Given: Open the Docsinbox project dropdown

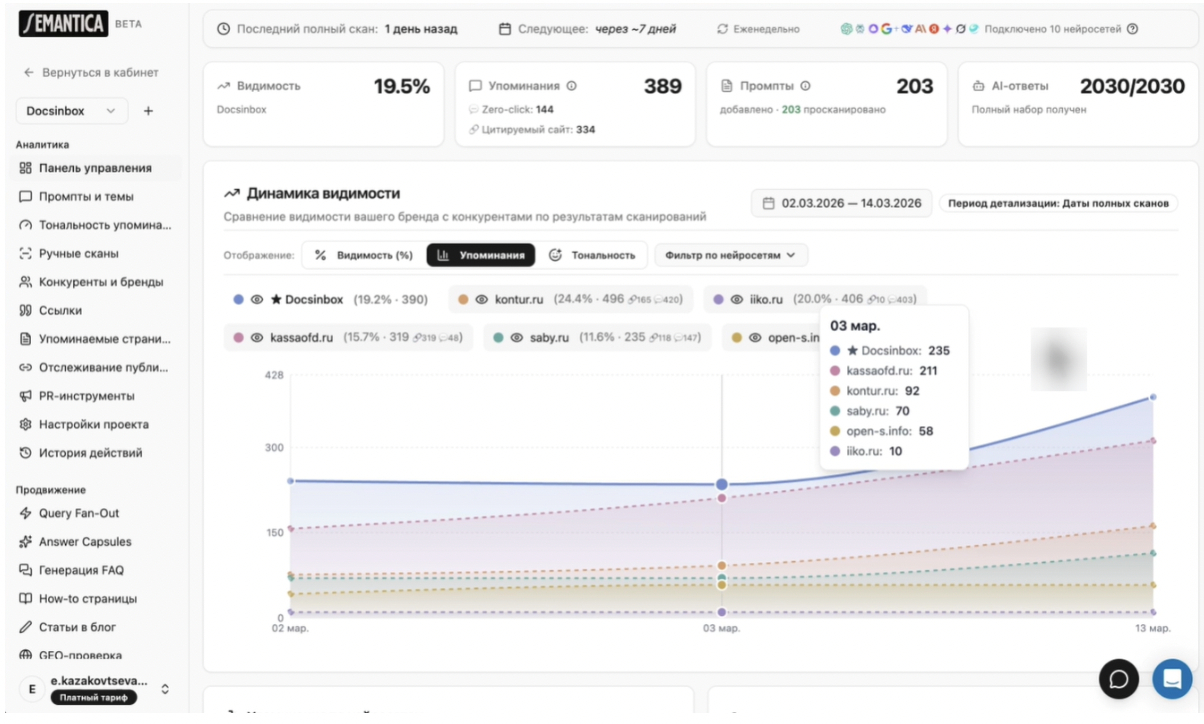Looking at the screenshot, I should 72,111.
